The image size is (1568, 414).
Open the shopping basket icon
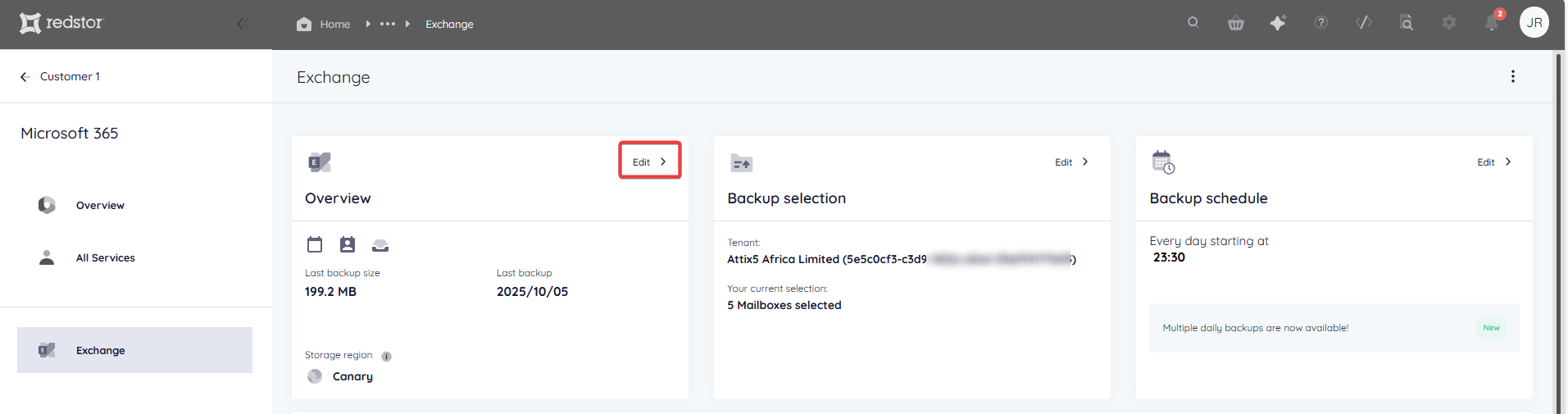(1236, 23)
